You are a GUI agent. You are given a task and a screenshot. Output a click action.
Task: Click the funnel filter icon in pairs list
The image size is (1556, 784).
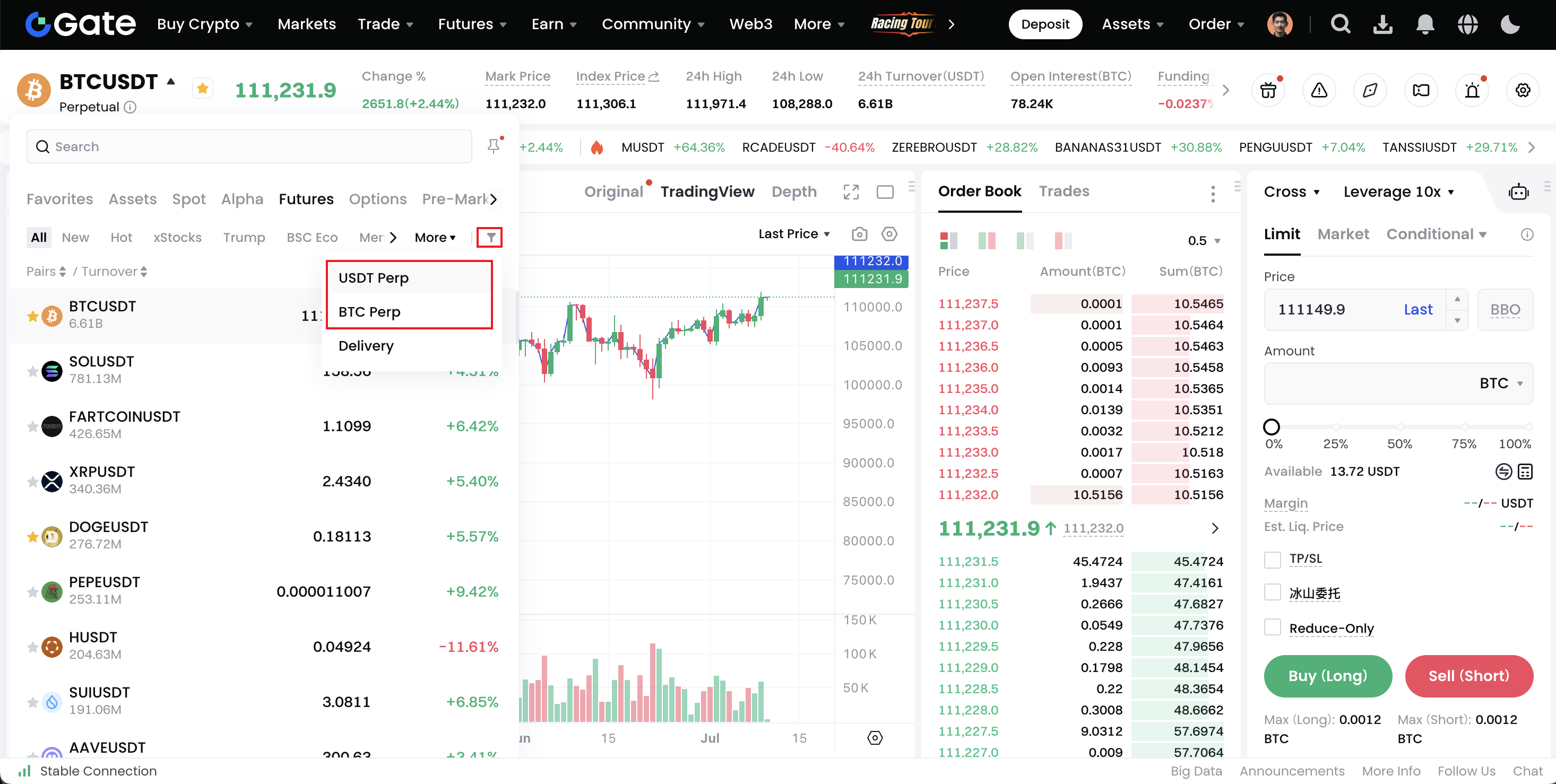[x=490, y=237]
